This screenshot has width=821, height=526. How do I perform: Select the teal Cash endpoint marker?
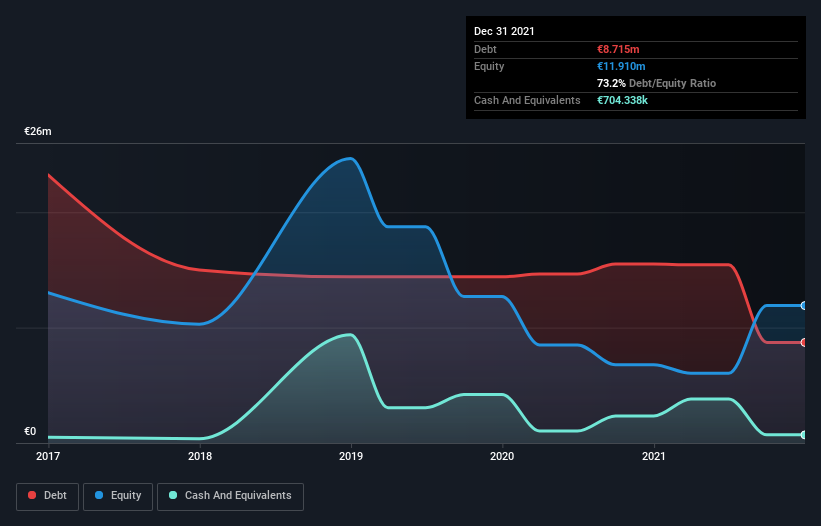click(804, 434)
